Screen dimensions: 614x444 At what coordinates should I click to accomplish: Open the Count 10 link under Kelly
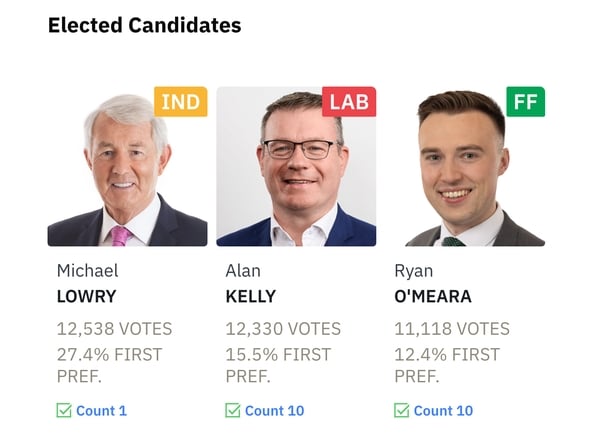point(274,410)
